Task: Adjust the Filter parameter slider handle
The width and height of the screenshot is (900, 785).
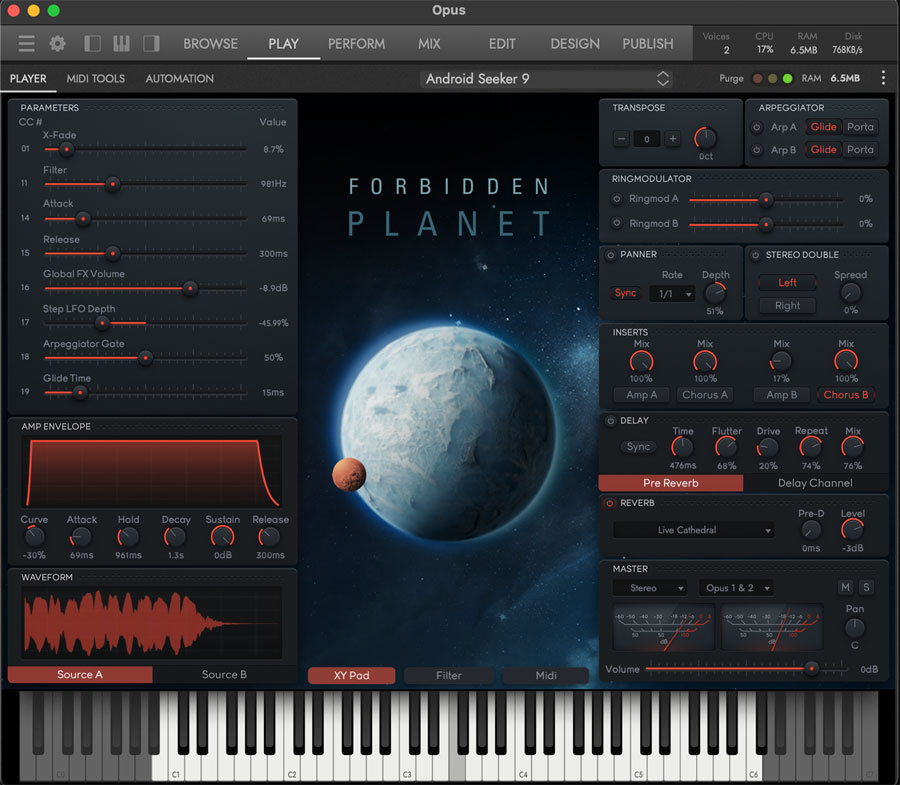Action: tap(112, 184)
